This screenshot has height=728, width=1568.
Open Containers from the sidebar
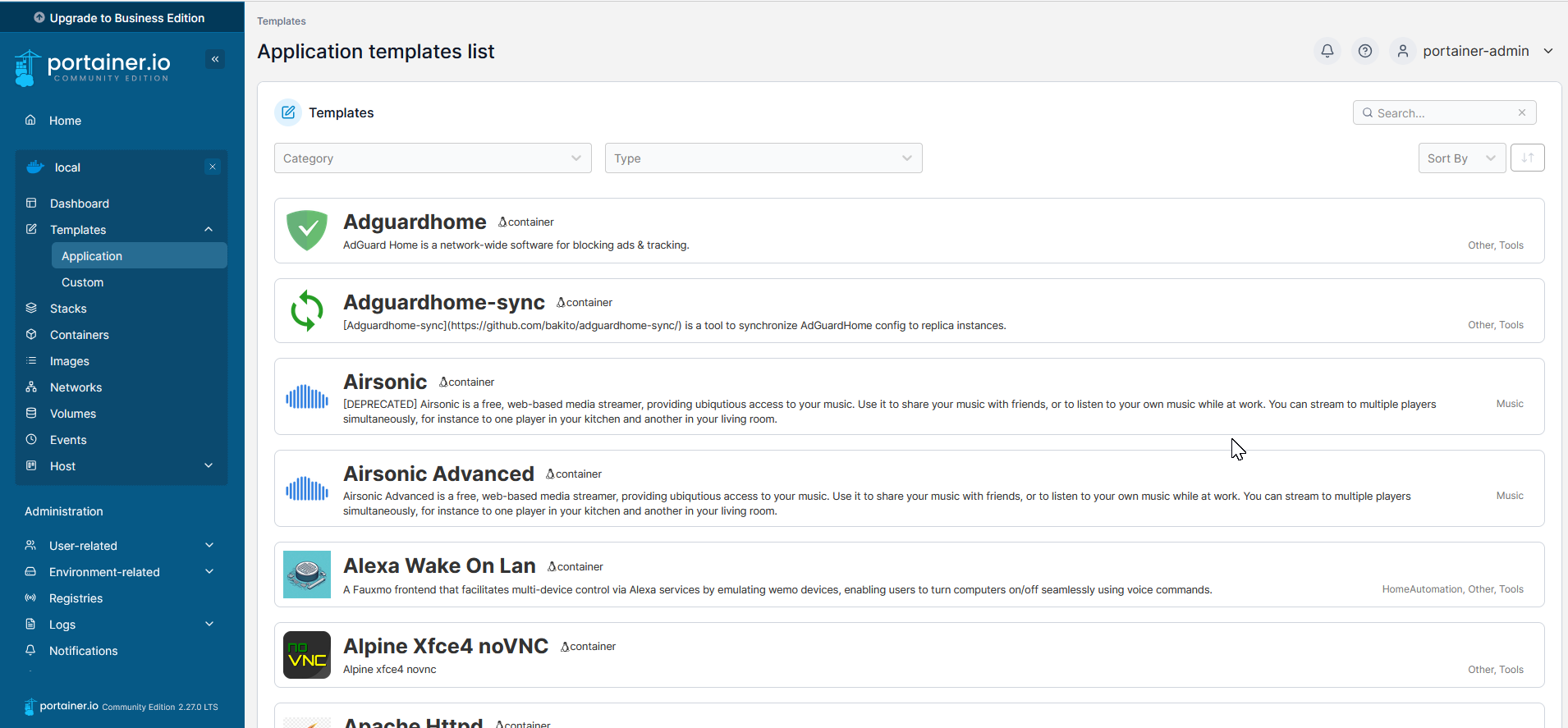80,335
